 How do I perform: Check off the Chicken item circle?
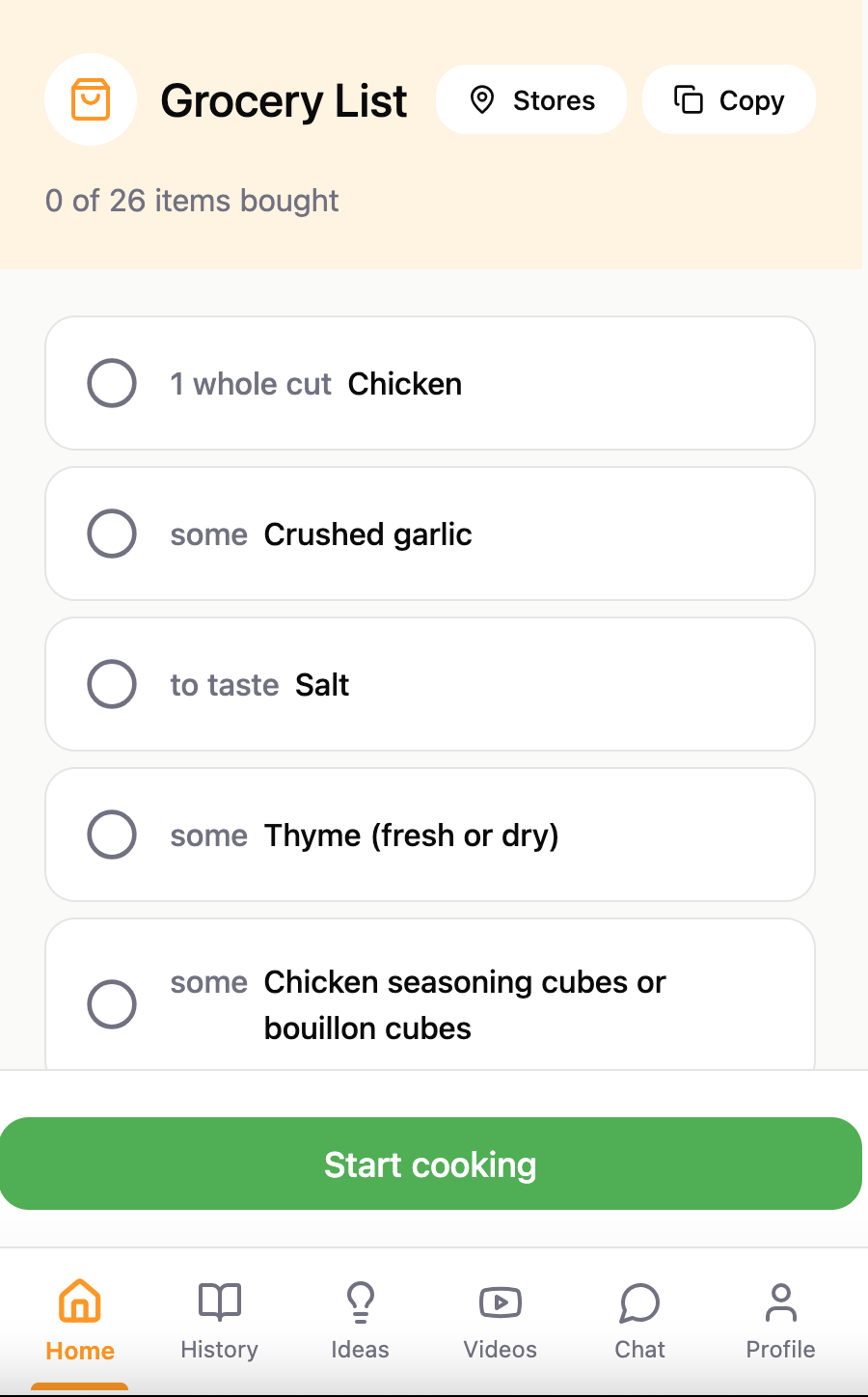(112, 383)
